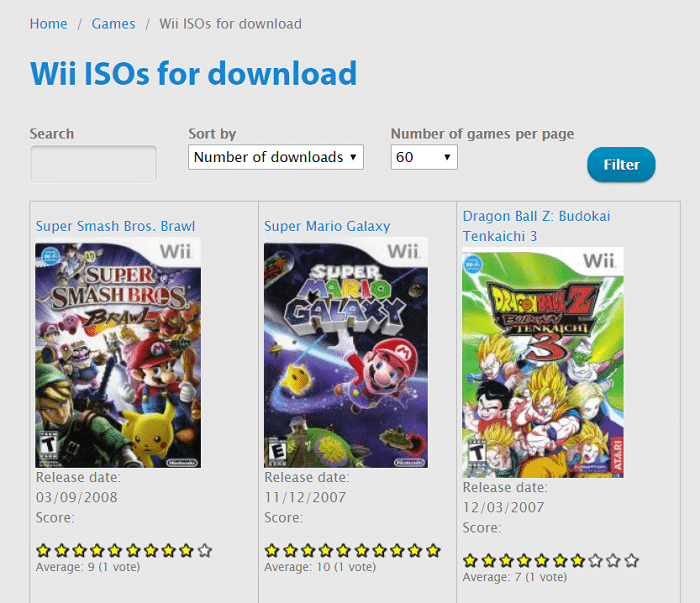Rate Dragon Ball Z seven stars
Image resolution: width=700 pixels, height=603 pixels.
[x=578, y=561]
